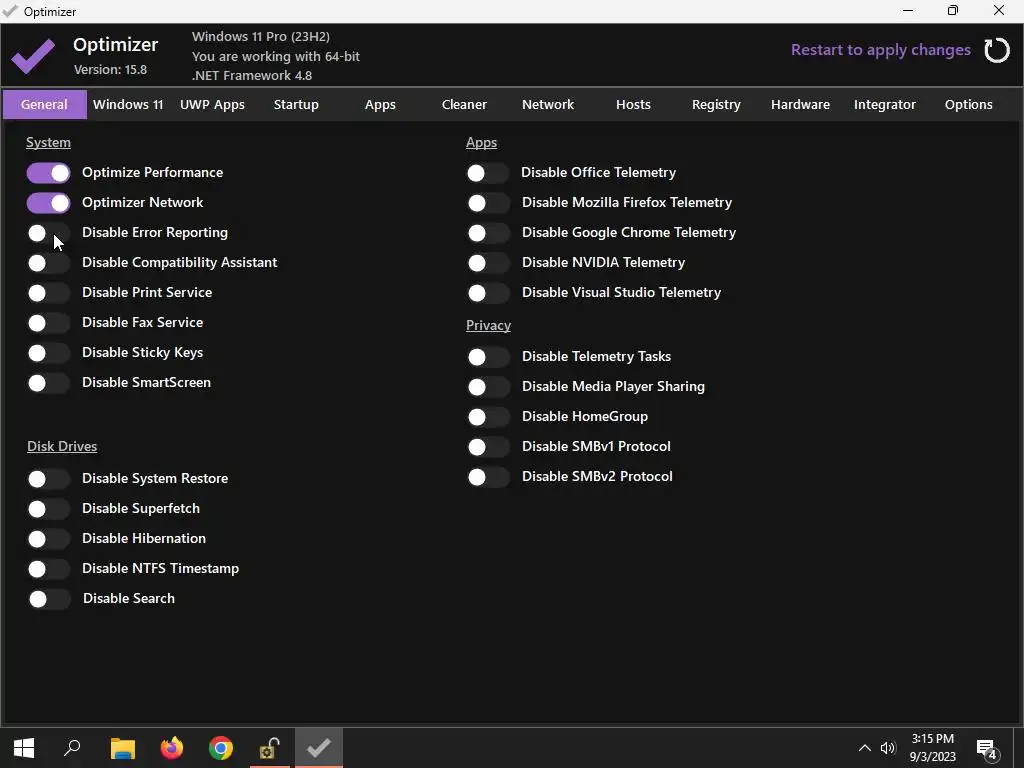This screenshot has height=768, width=1024.
Task: Click the restart circular arrow icon
Action: point(997,50)
